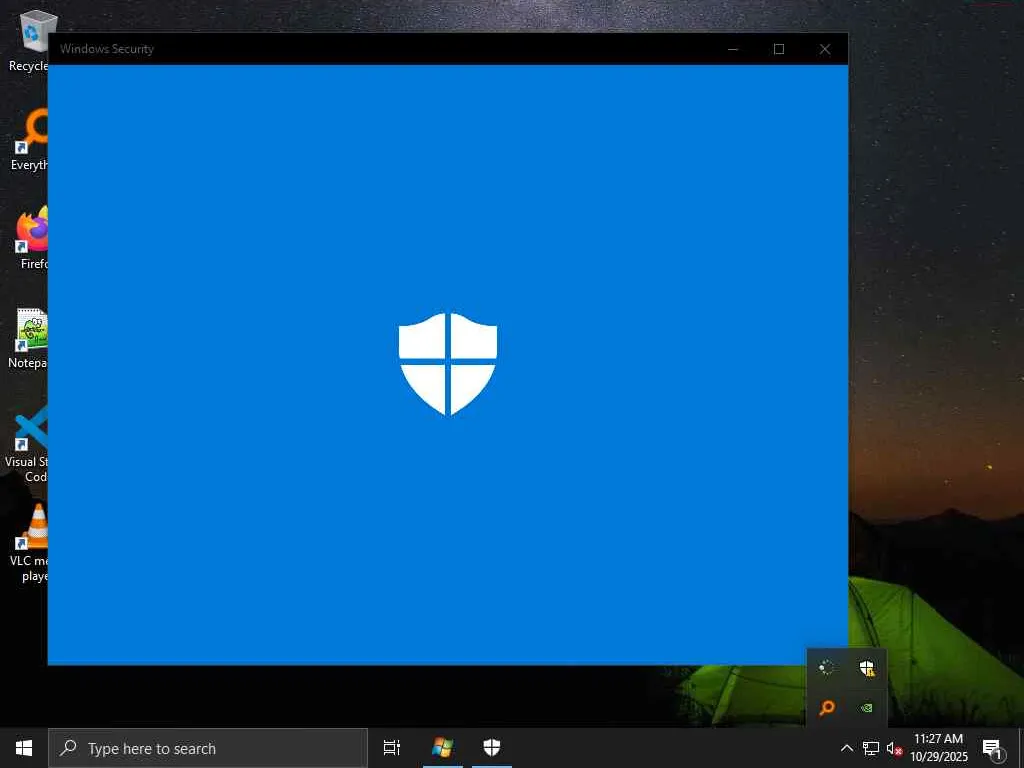Switch to the Windows flag app on the taskbar
Image resolution: width=1024 pixels, height=768 pixels.
coord(442,748)
